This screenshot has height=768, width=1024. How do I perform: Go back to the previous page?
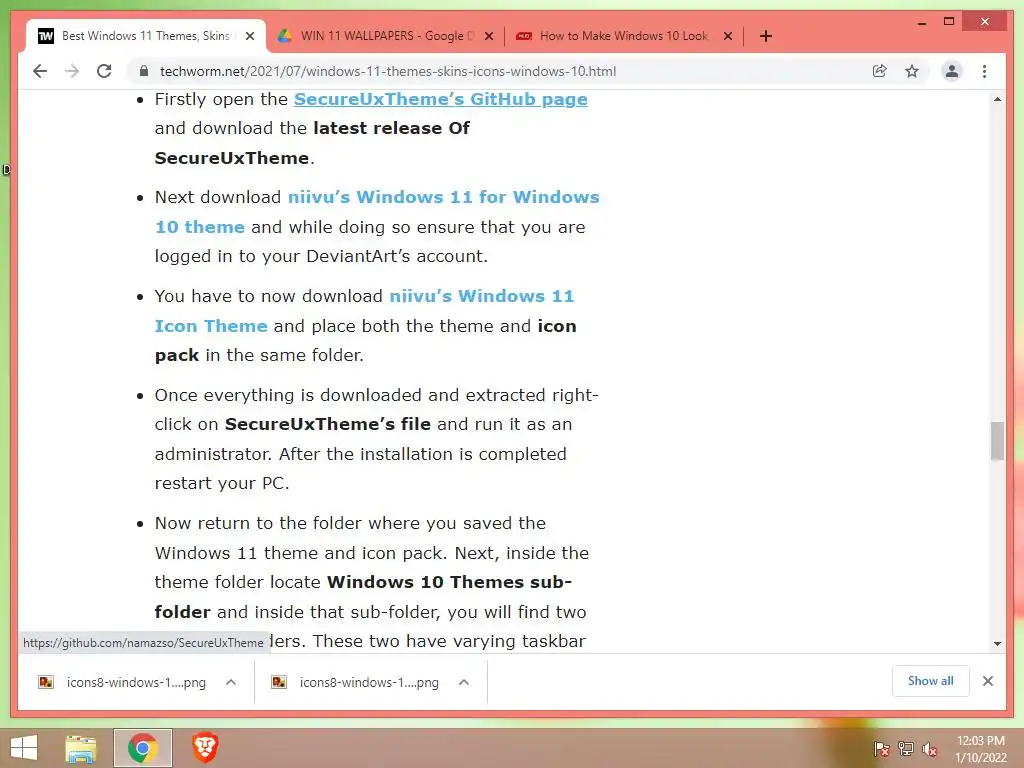(x=40, y=71)
